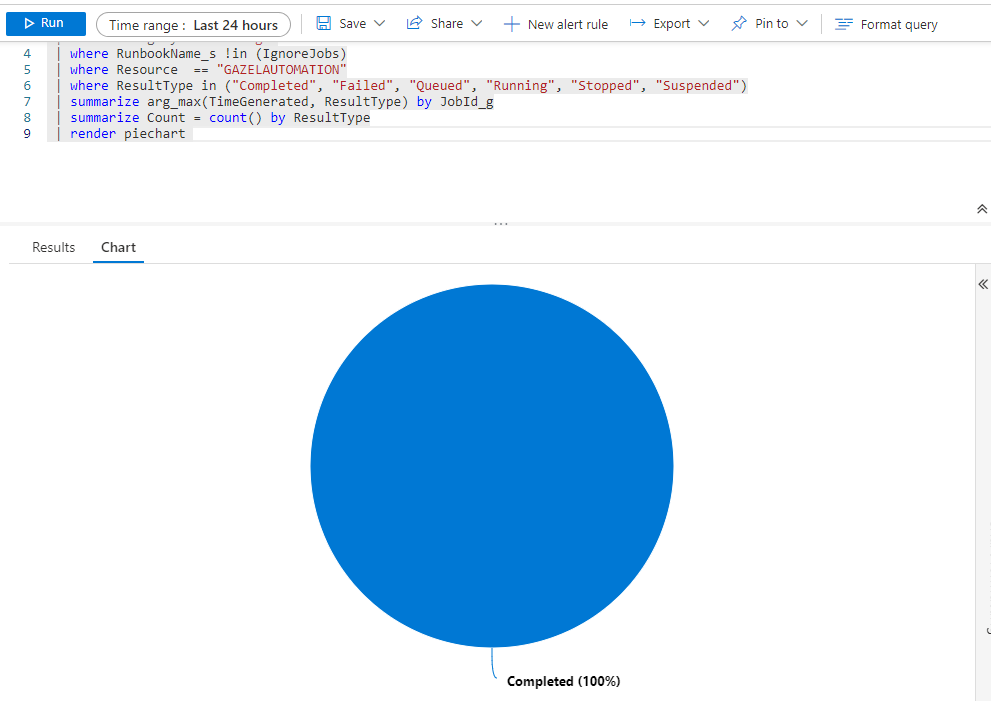Screen dimensions: 991x701
Task: Click the arg_max function on line 7
Action: pos(174,102)
